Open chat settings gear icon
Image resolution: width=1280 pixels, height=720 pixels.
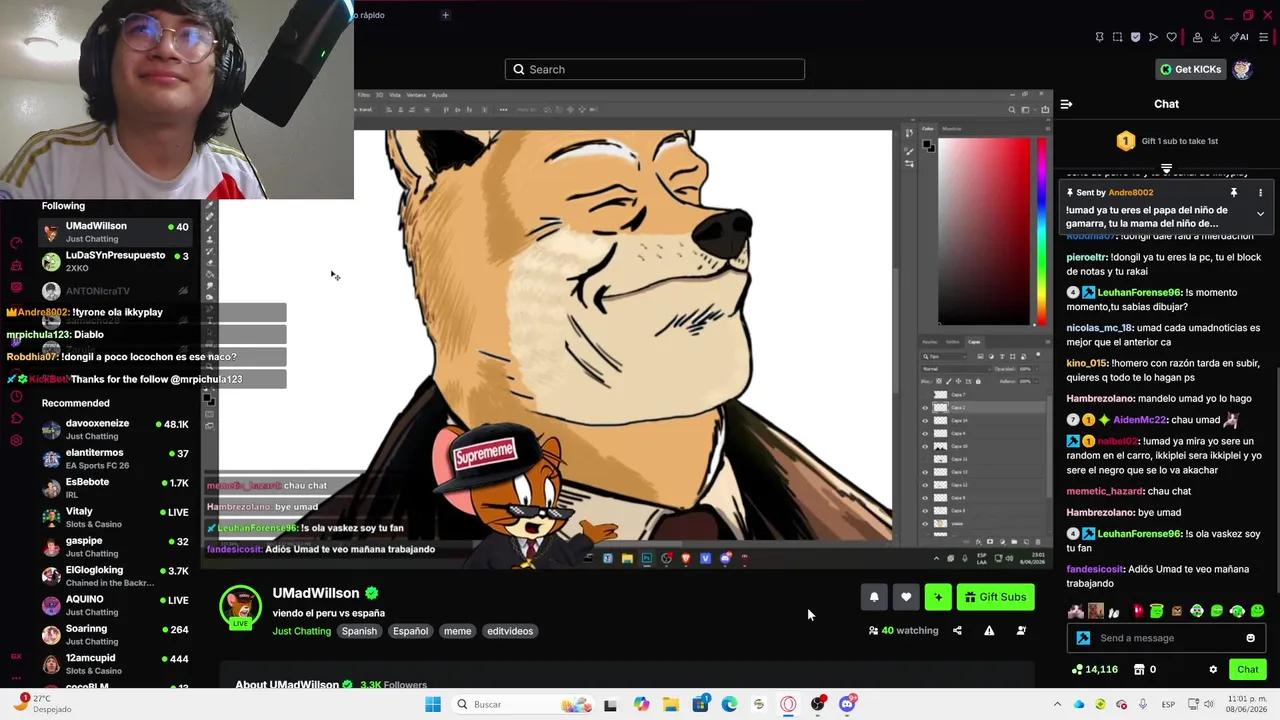click(1213, 669)
